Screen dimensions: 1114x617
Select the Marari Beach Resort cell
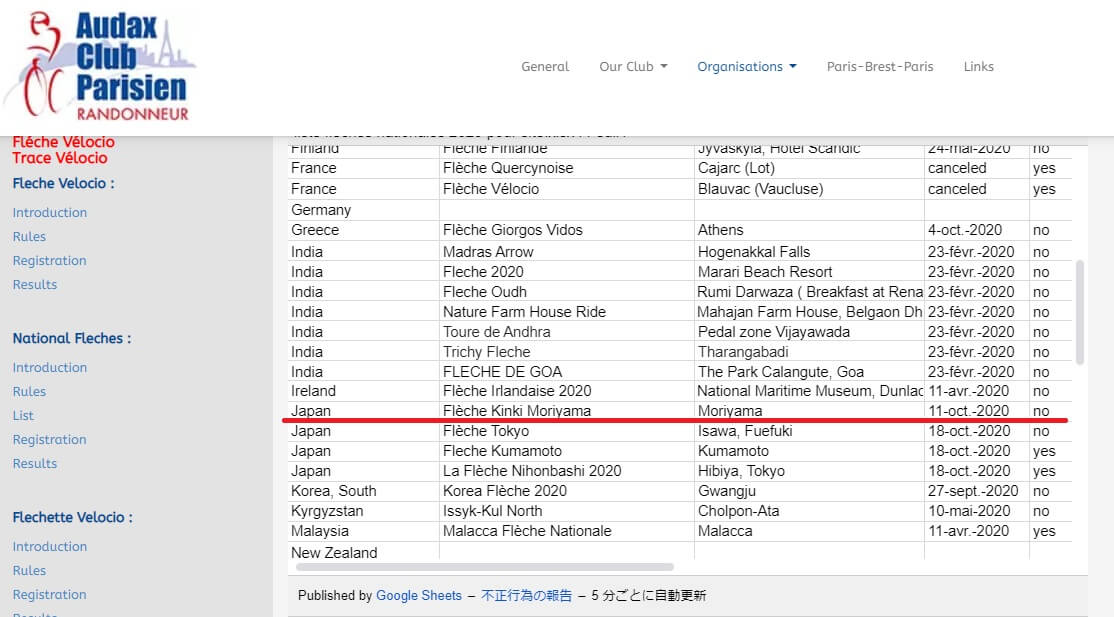point(809,272)
